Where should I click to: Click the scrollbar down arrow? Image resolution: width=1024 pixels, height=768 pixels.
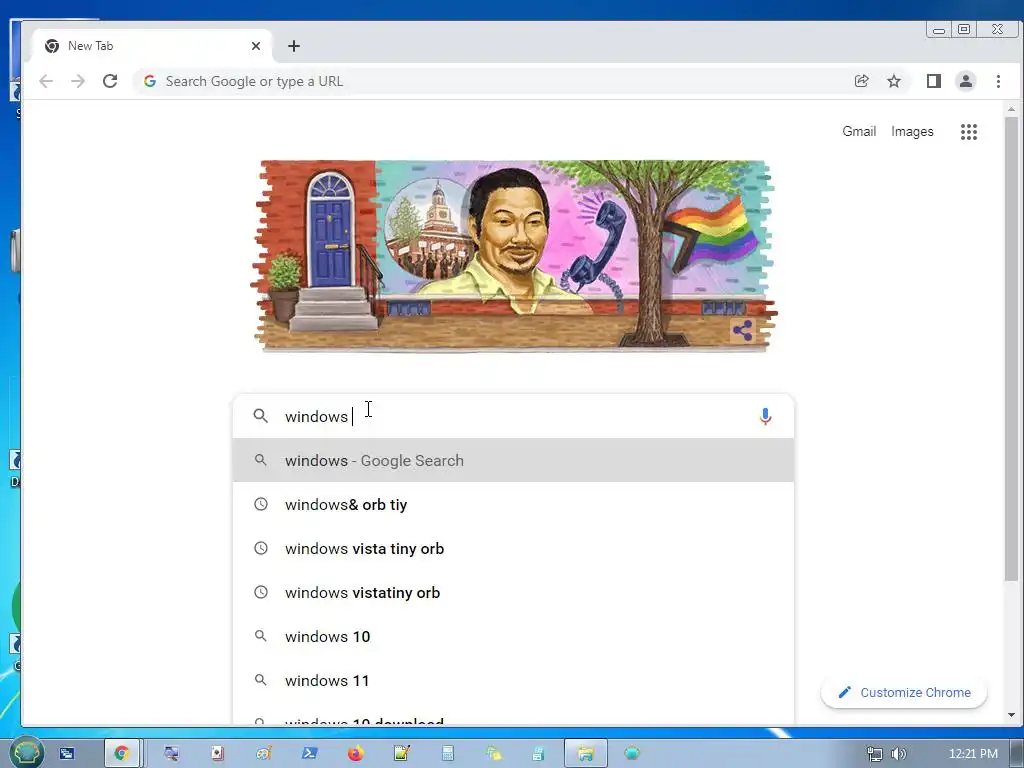click(1011, 715)
